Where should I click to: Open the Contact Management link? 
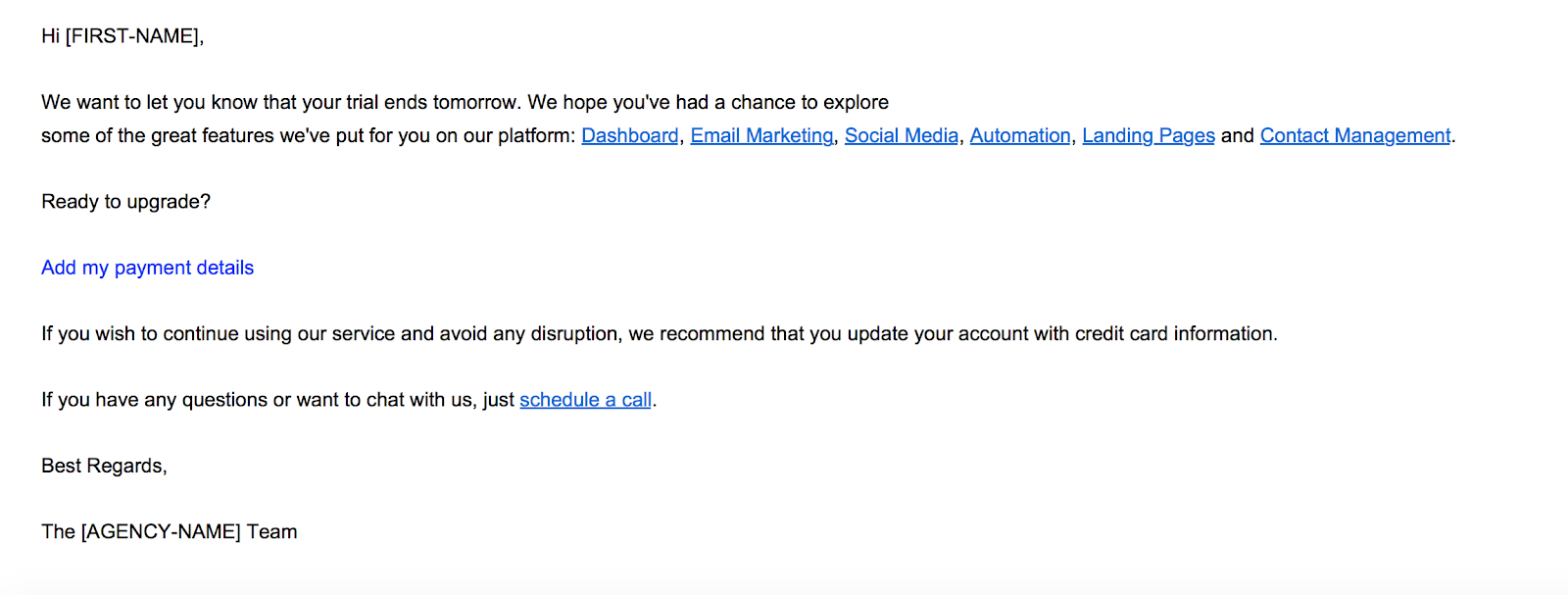[1355, 135]
